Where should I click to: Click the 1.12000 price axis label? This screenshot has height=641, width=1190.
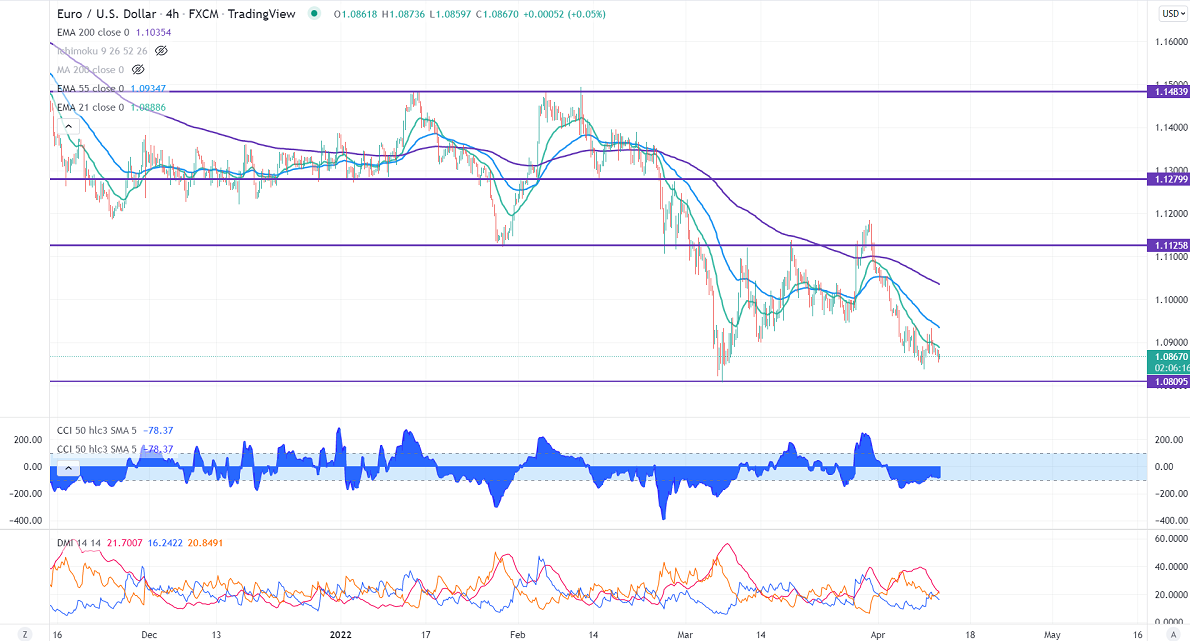[x=1172, y=214]
